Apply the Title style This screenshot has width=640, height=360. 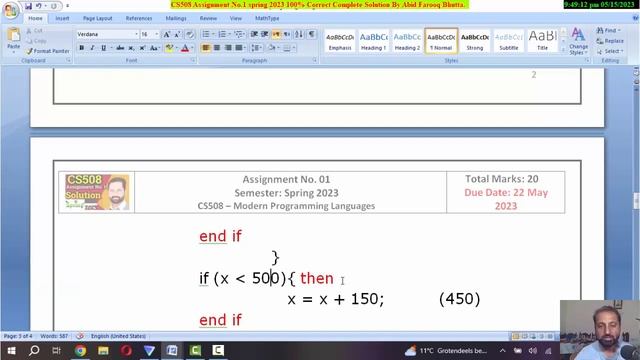(x=542, y=41)
